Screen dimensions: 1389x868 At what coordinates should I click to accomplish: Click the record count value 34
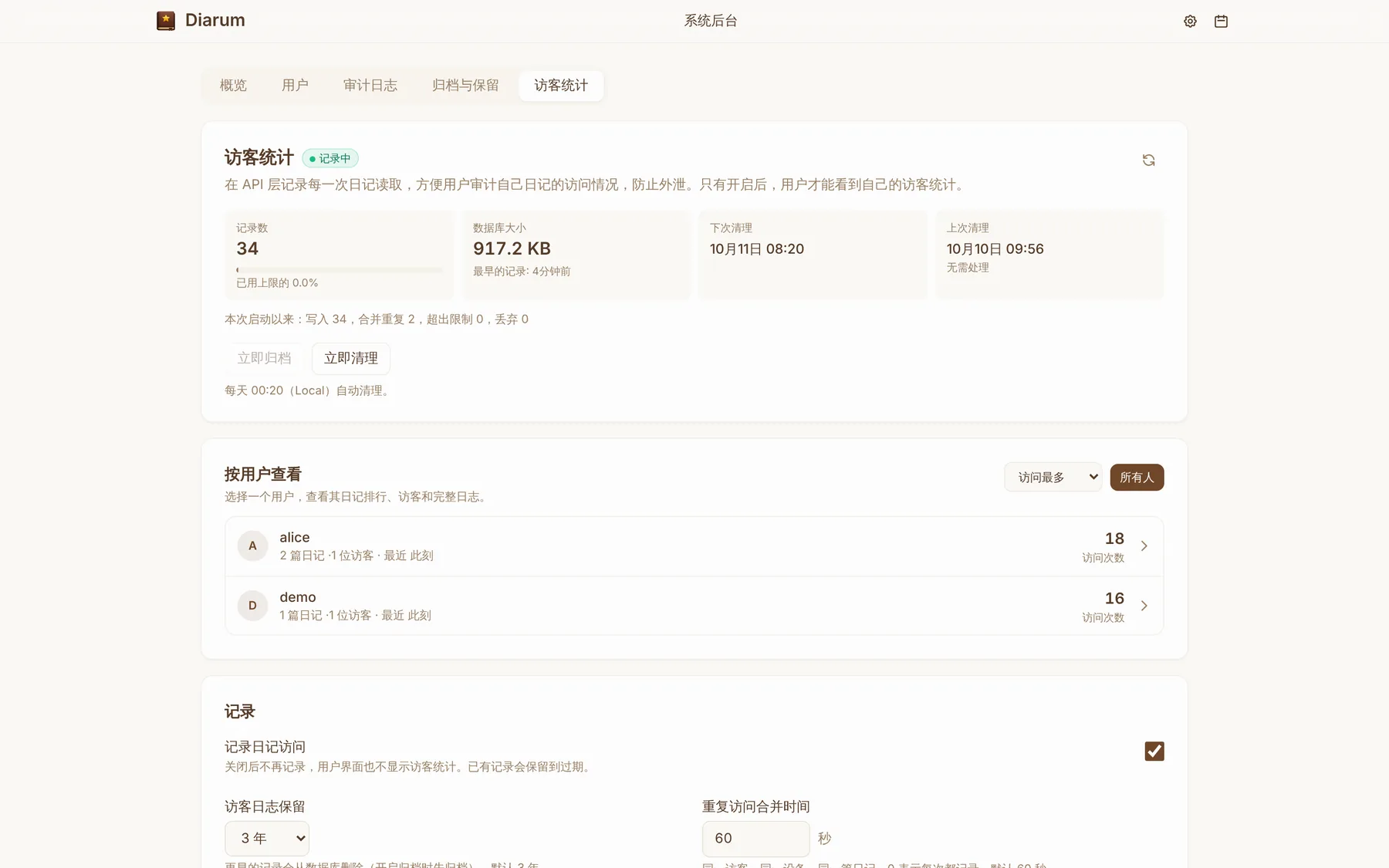pos(247,249)
